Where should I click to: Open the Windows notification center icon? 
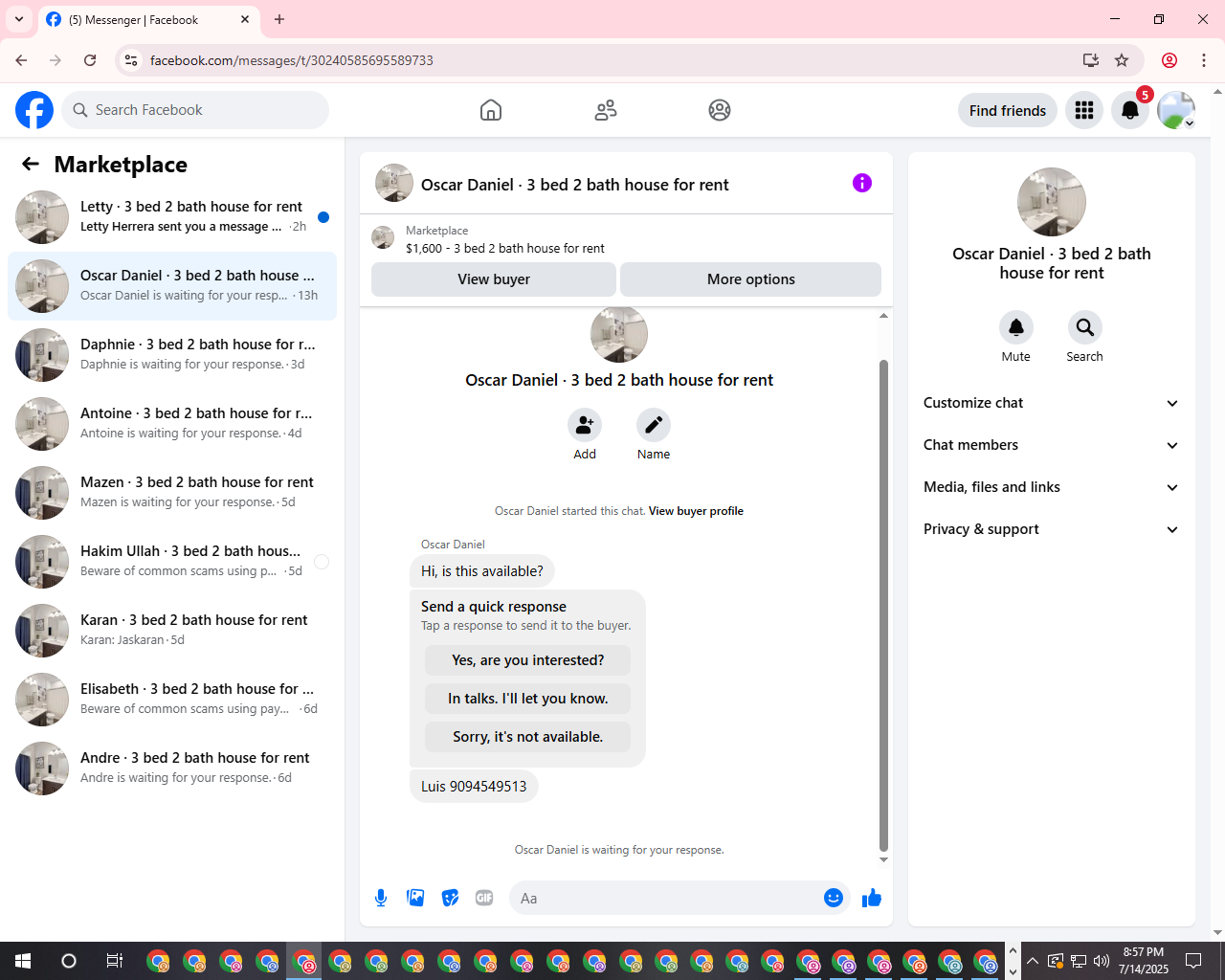click(1193, 961)
